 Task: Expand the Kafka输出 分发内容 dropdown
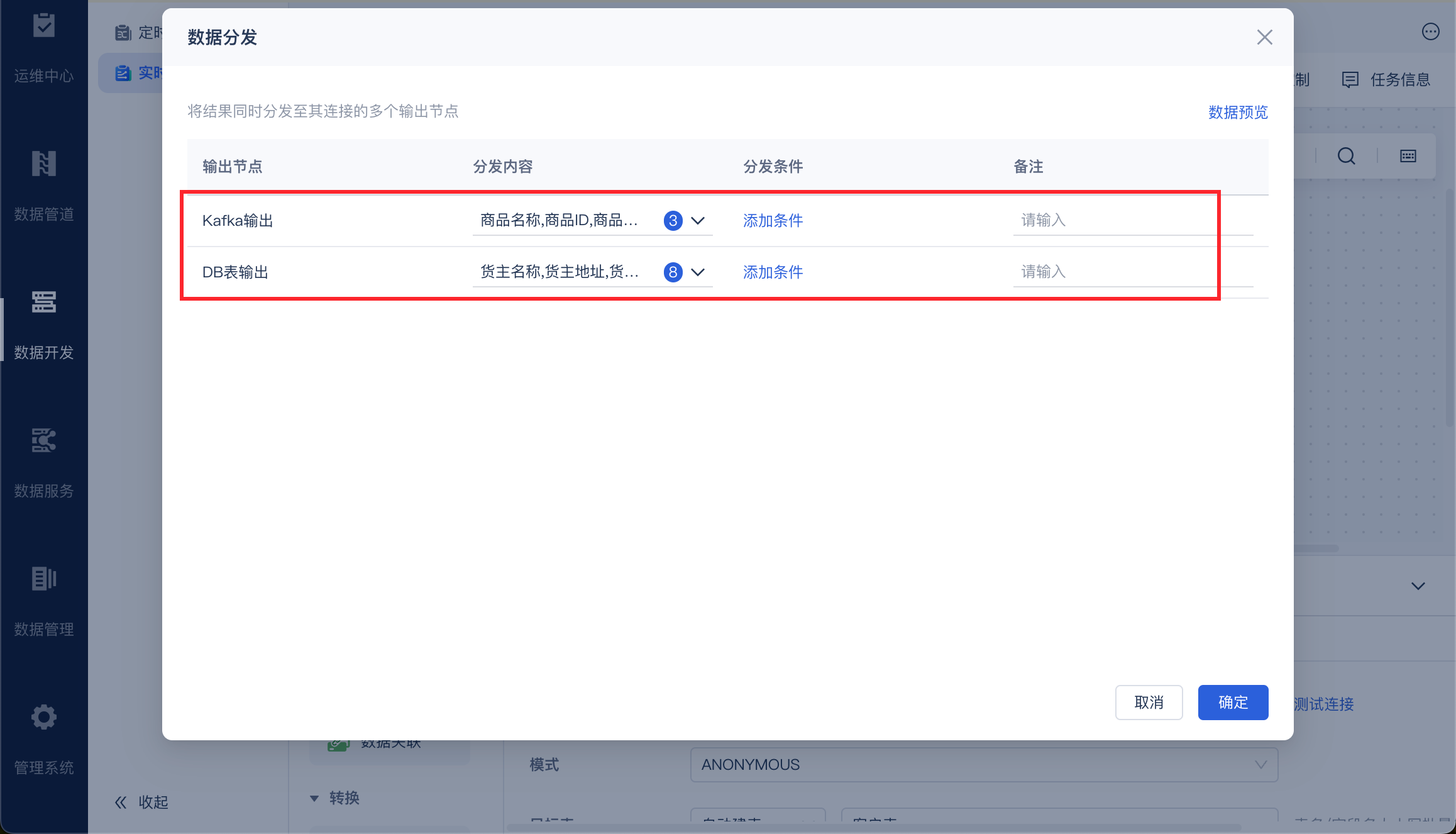[697, 221]
